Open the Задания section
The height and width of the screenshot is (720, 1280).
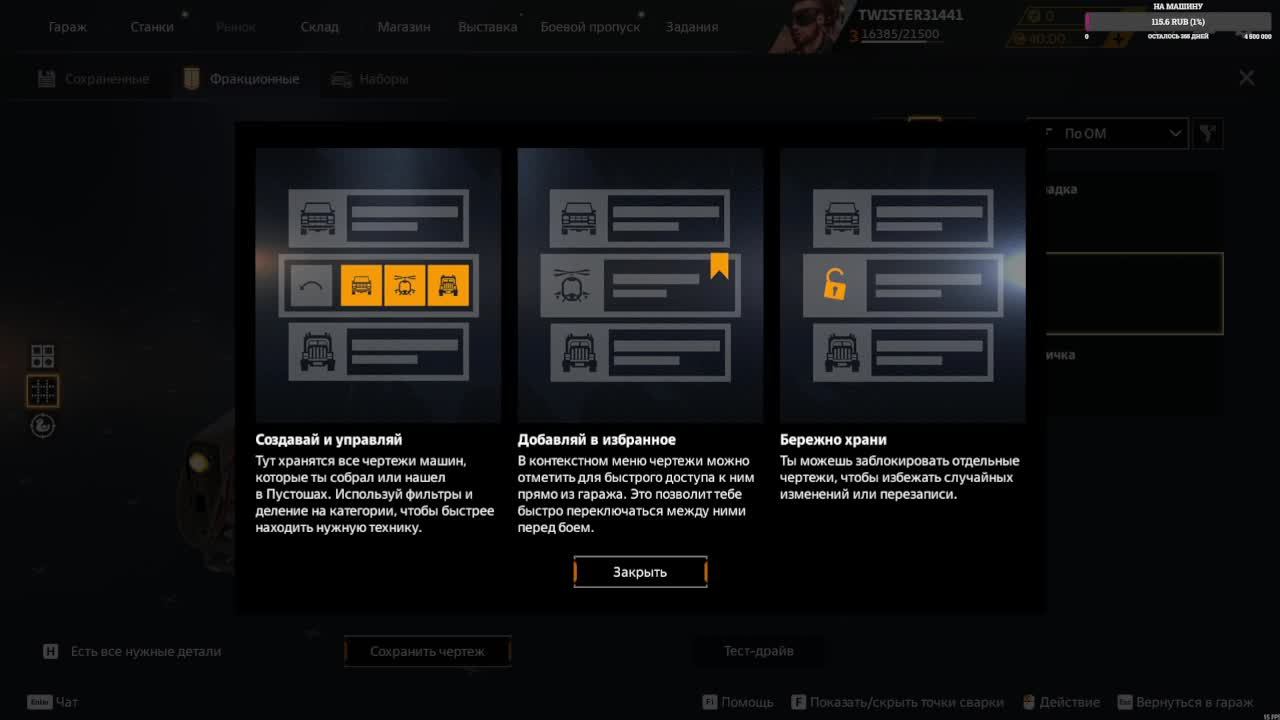pyautogui.click(x=692, y=27)
